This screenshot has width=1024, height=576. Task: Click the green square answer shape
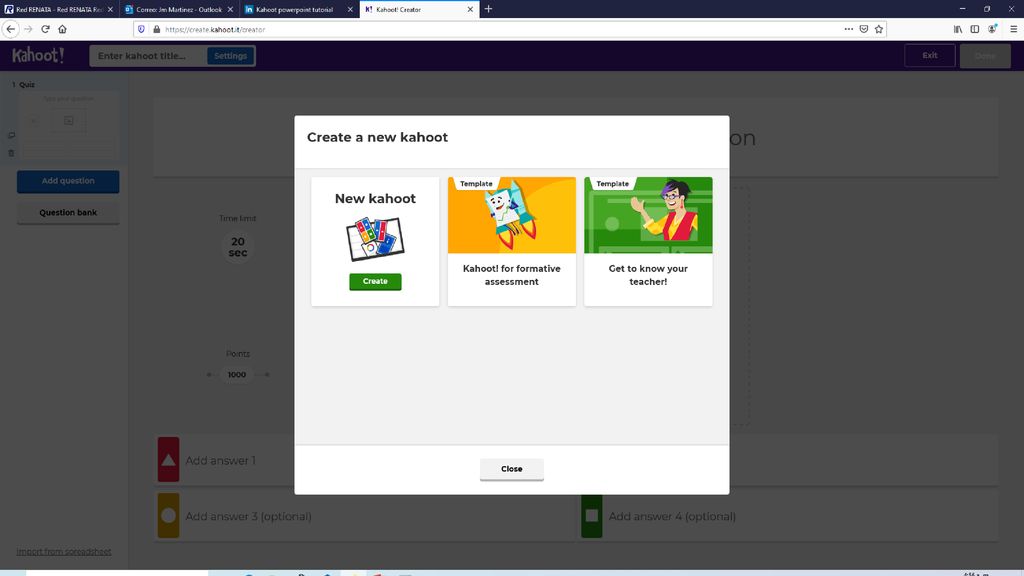592,516
